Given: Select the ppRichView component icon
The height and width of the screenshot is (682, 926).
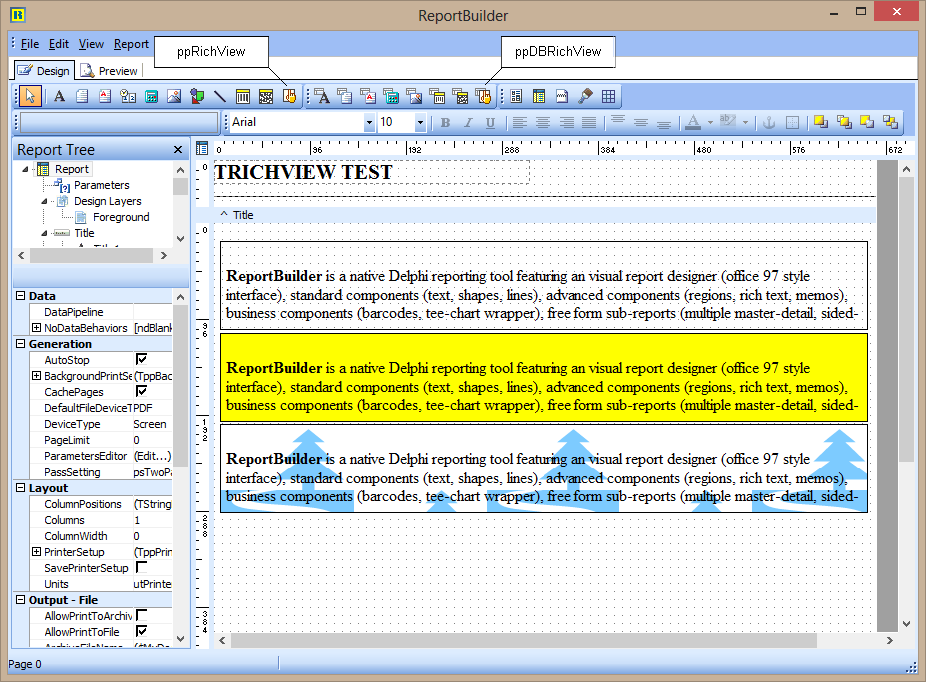Looking at the screenshot, I should pyautogui.click(x=290, y=96).
